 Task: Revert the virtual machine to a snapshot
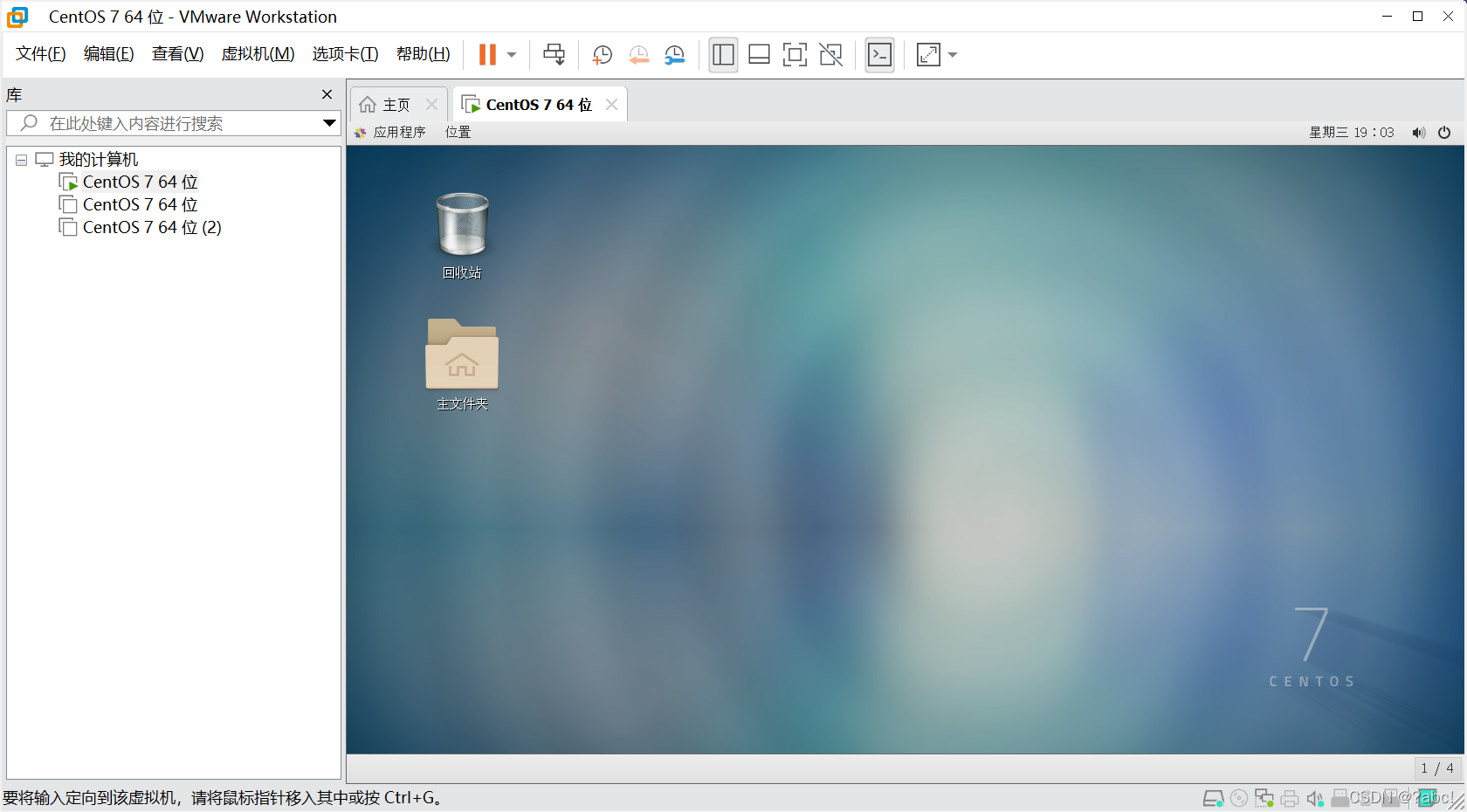(x=638, y=55)
